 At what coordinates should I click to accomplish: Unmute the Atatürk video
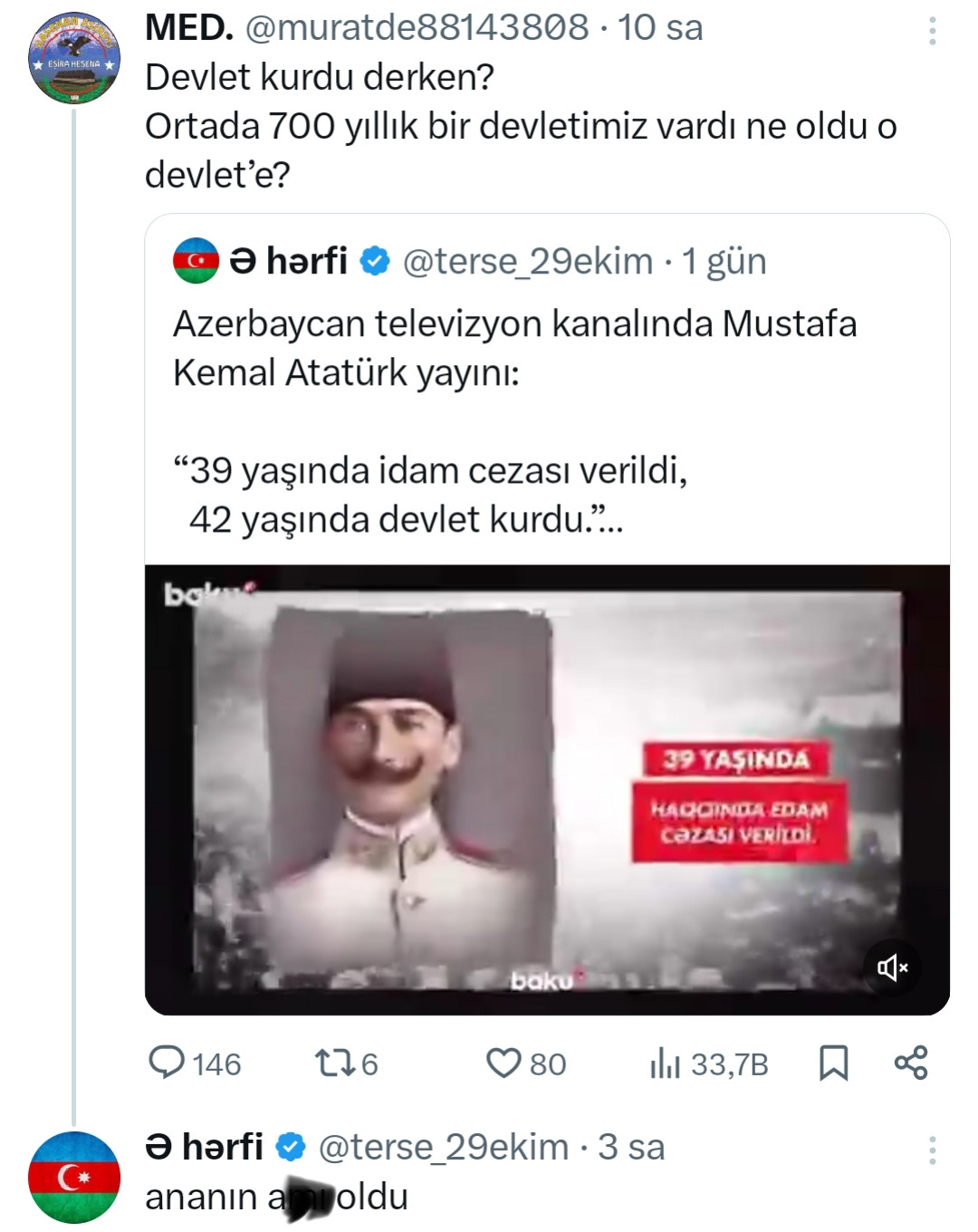pos(892,967)
